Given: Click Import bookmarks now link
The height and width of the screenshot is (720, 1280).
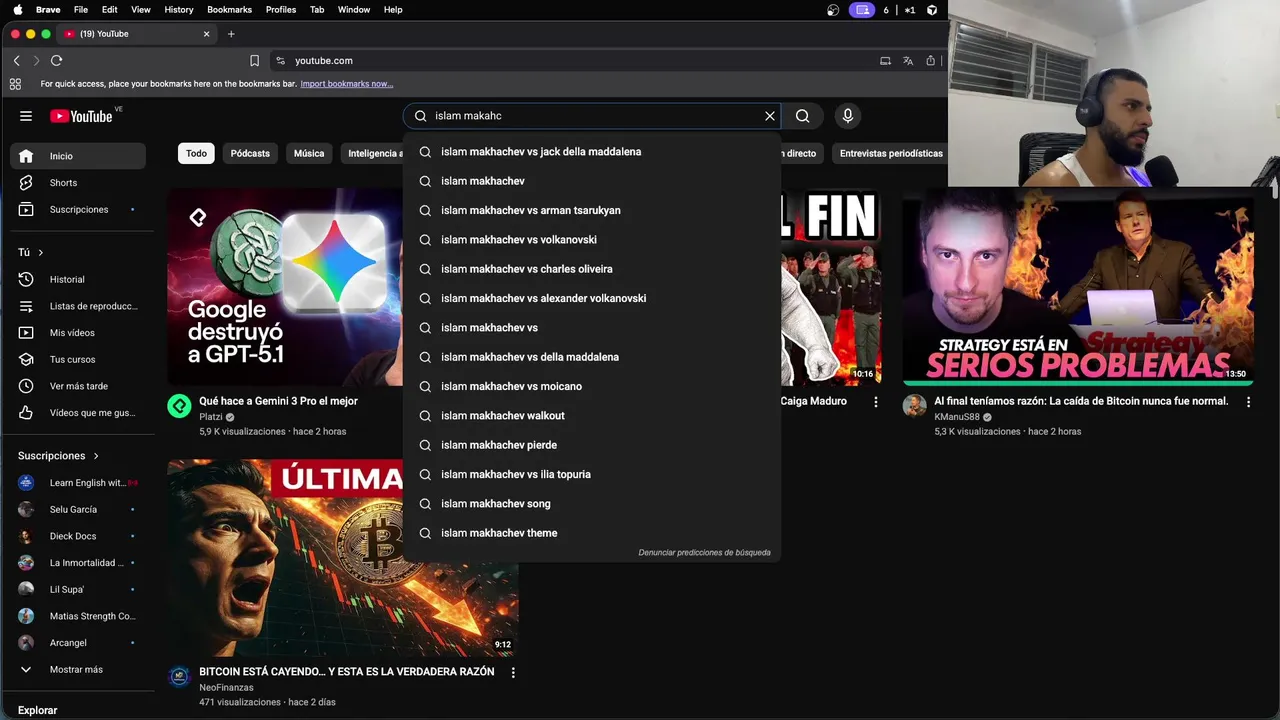Looking at the screenshot, I should (x=347, y=84).
